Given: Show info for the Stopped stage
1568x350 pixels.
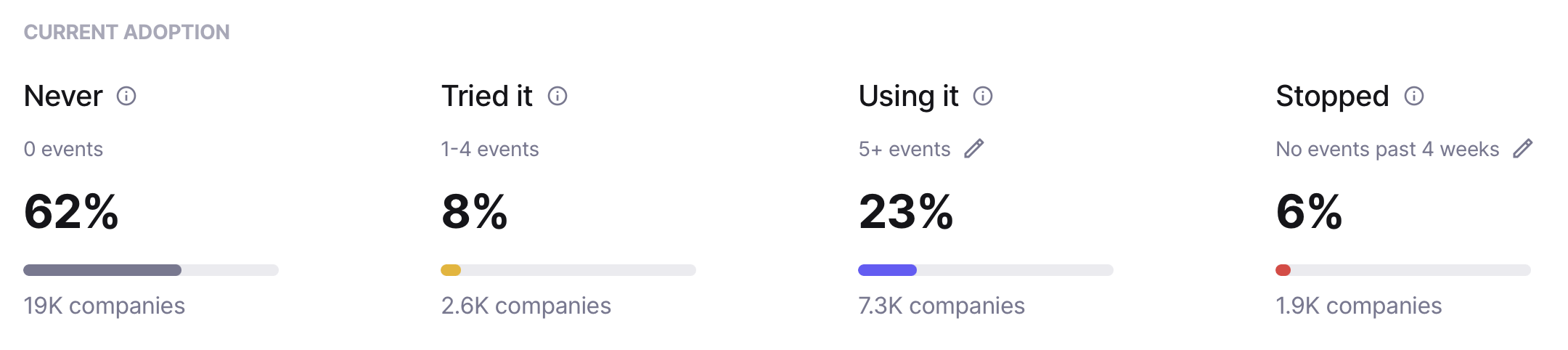Looking at the screenshot, I should pyautogui.click(x=1414, y=96).
